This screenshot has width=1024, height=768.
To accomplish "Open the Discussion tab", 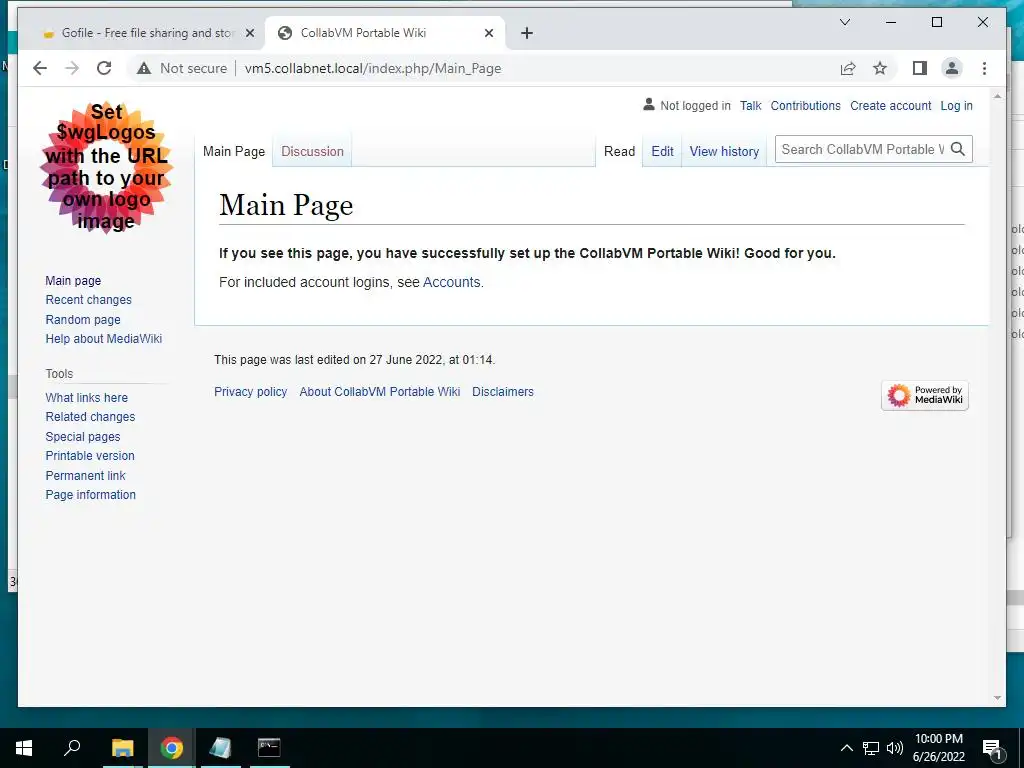I will 312,152.
